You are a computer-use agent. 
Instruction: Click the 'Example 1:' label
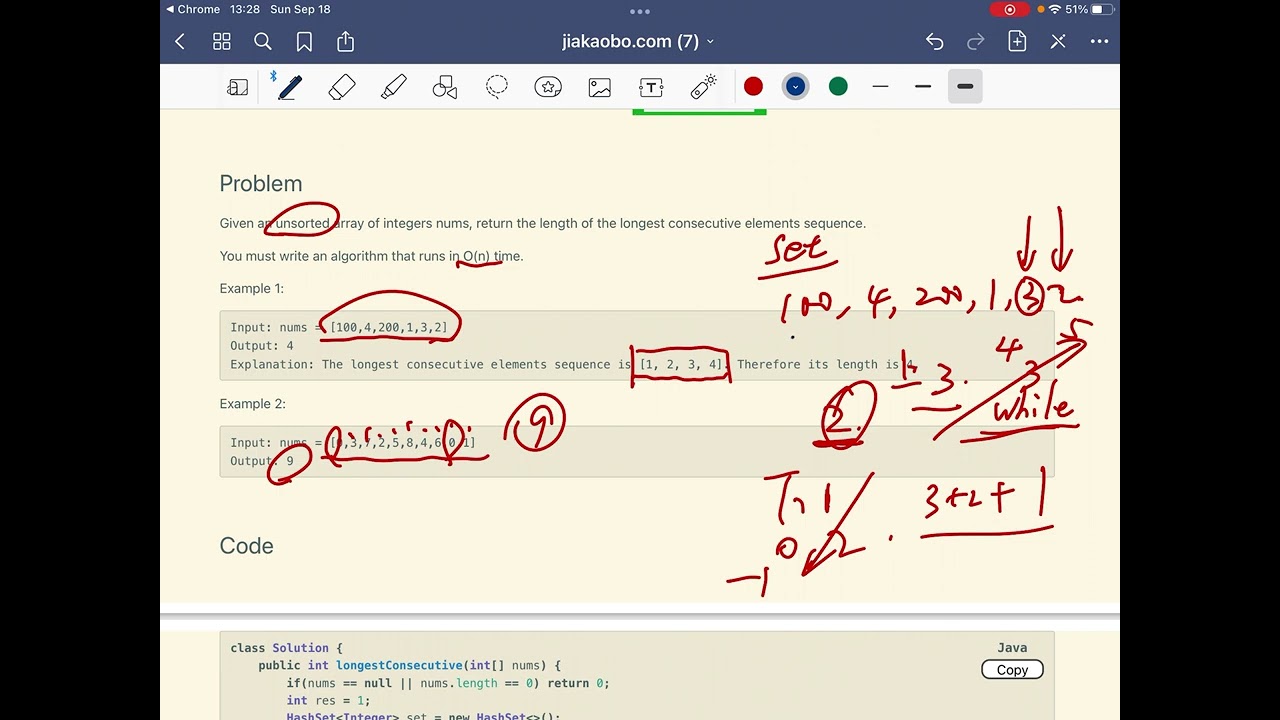[252, 288]
